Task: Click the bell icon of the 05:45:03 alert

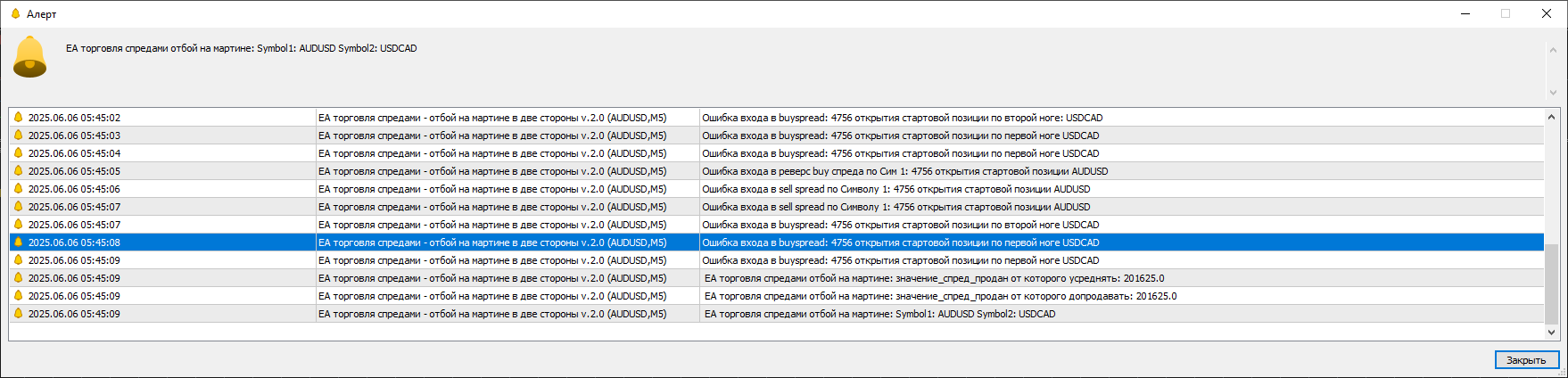Action: 18,136
